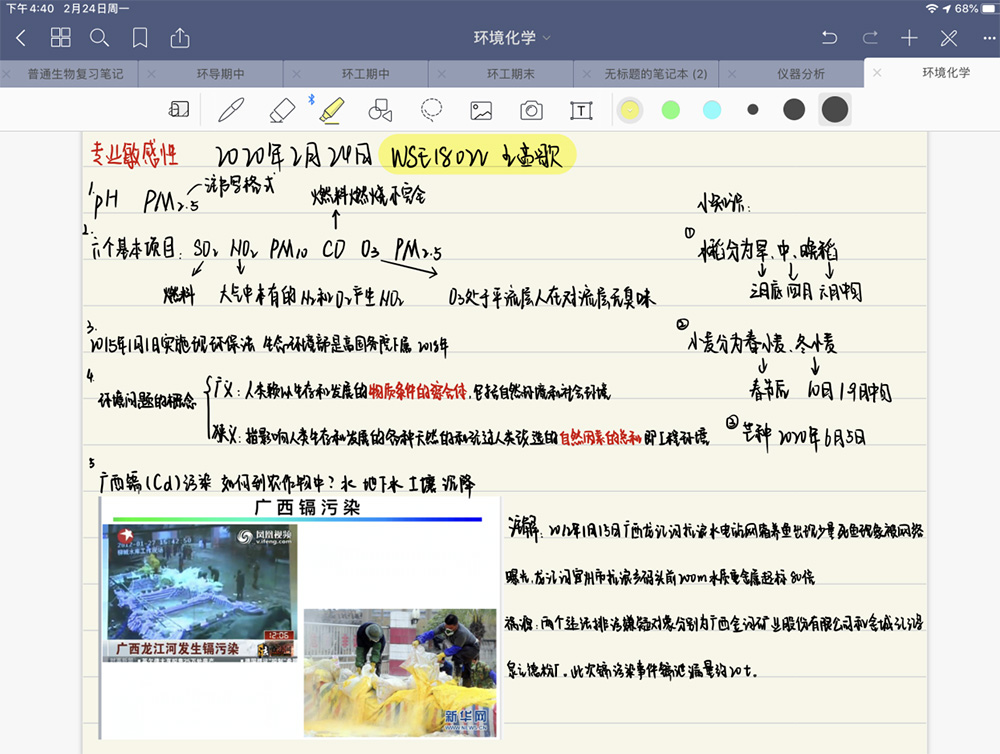Open the Camera tool
Screen dimensions: 1000x754
tap(531, 110)
